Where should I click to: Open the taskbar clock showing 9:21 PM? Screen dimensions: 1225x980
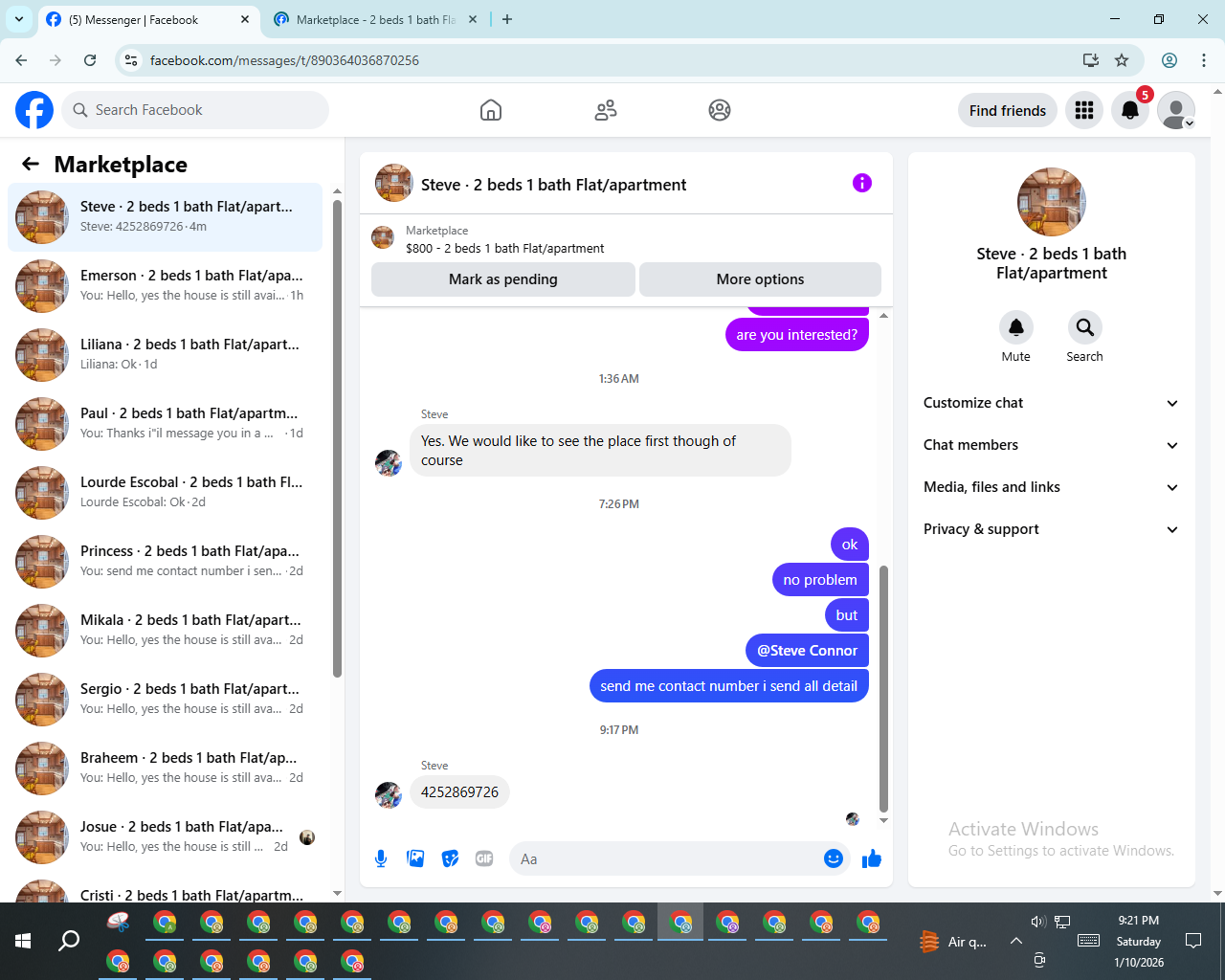point(1138,942)
